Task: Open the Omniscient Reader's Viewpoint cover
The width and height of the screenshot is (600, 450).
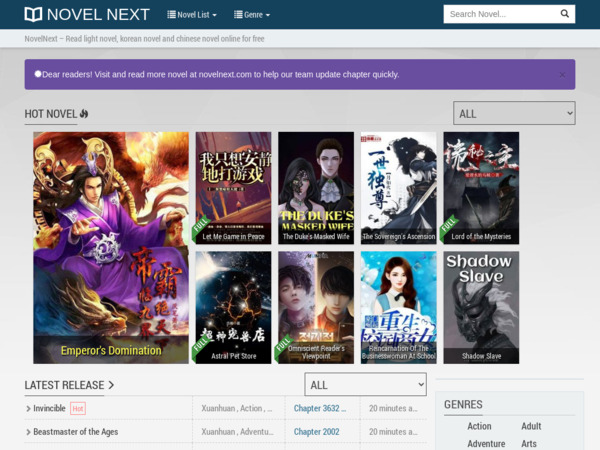Action: [316, 307]
